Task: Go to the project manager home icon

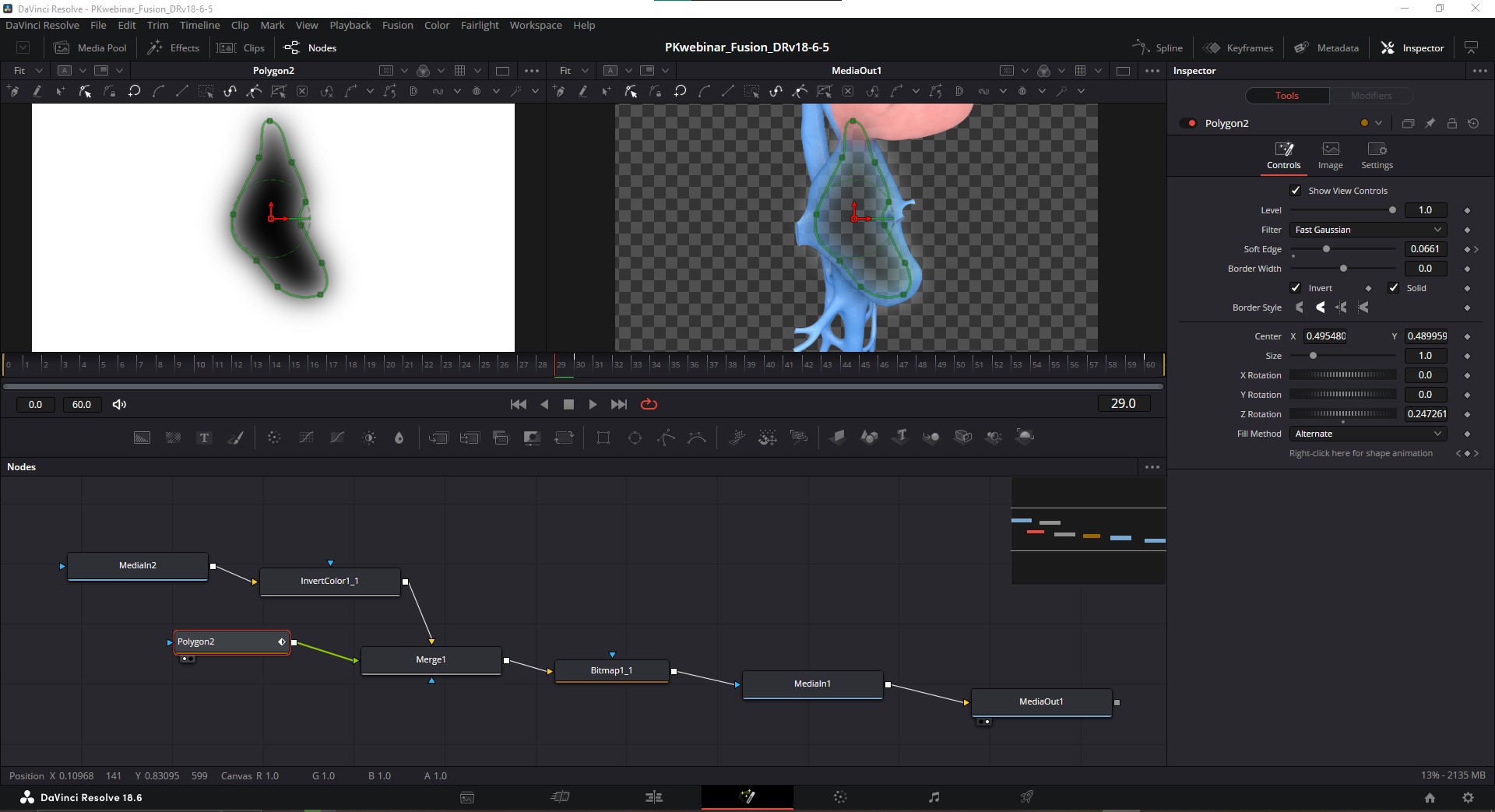Action: pos(1430,797)
